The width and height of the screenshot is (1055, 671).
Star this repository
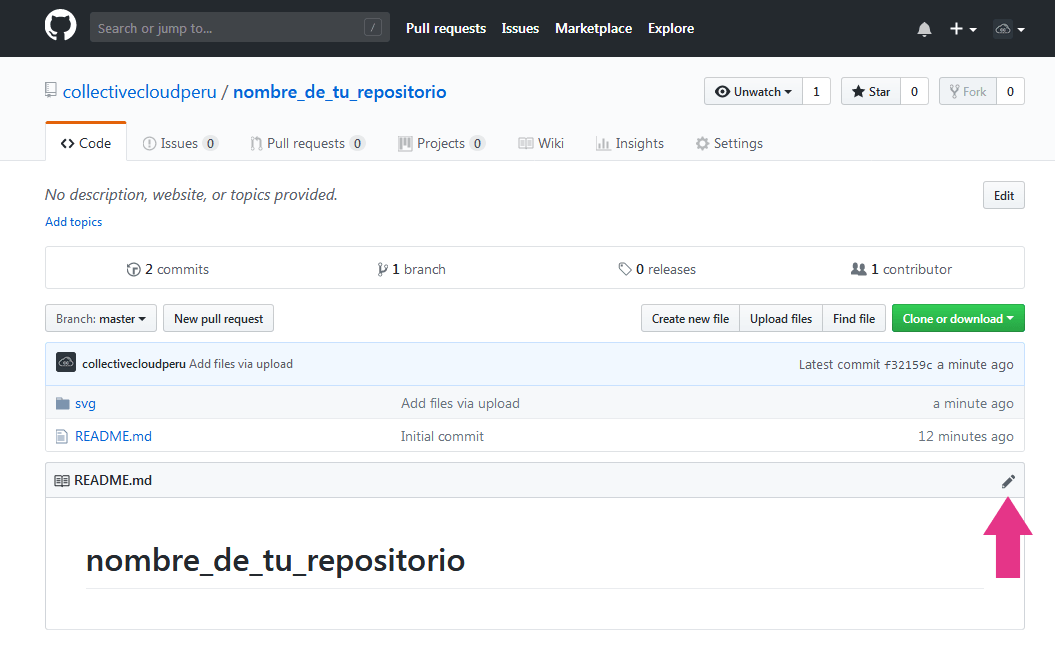[870, 92]
